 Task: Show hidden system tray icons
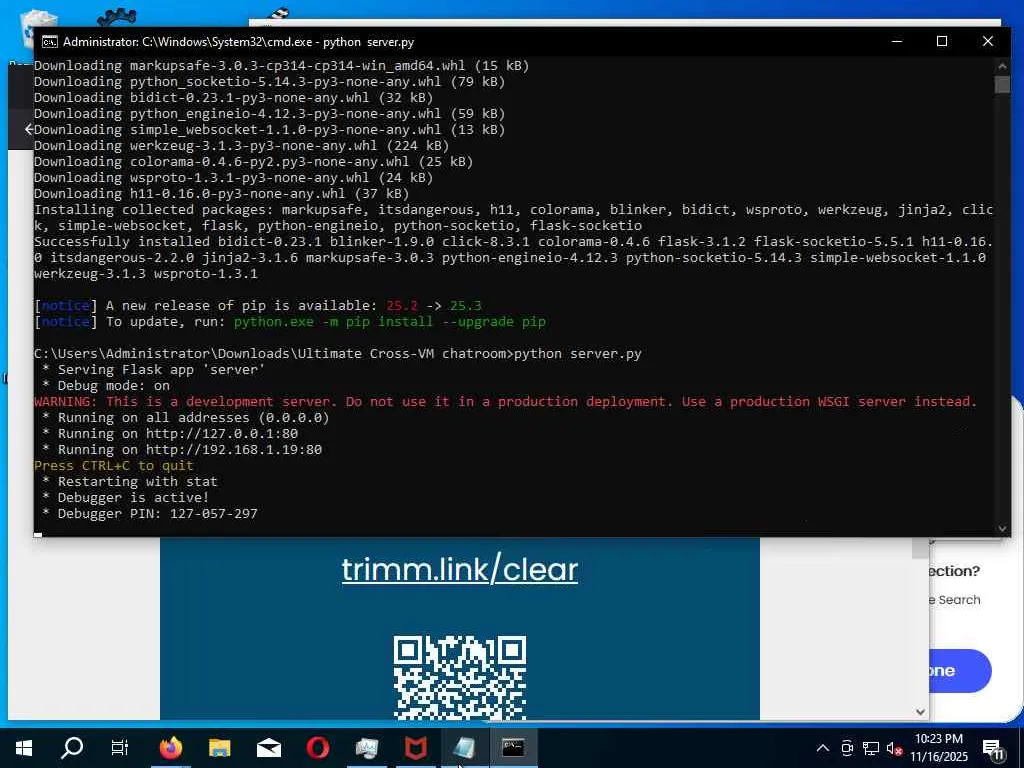[x=823, y=748]
